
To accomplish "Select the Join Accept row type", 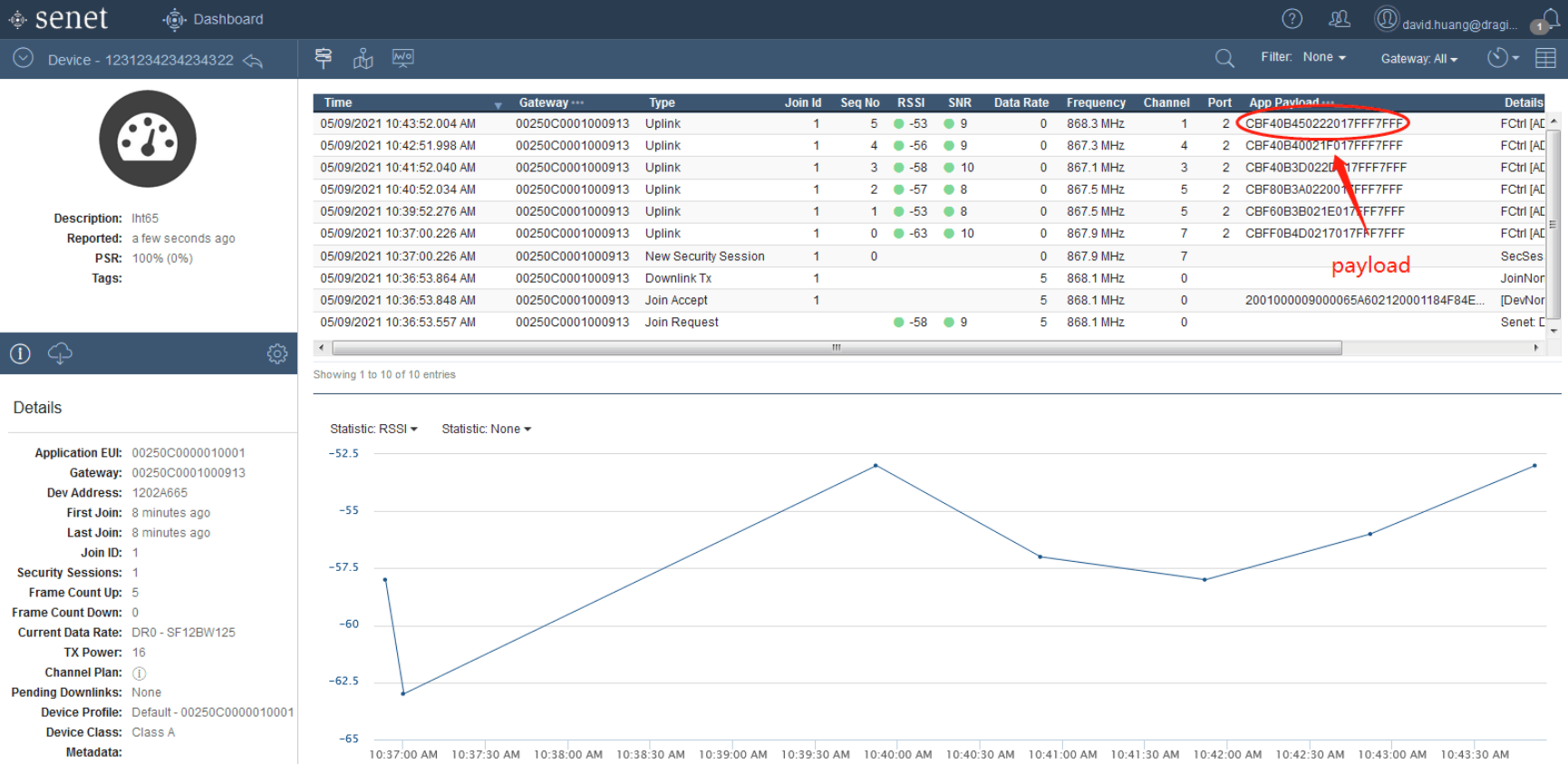I will click(676, 300).
